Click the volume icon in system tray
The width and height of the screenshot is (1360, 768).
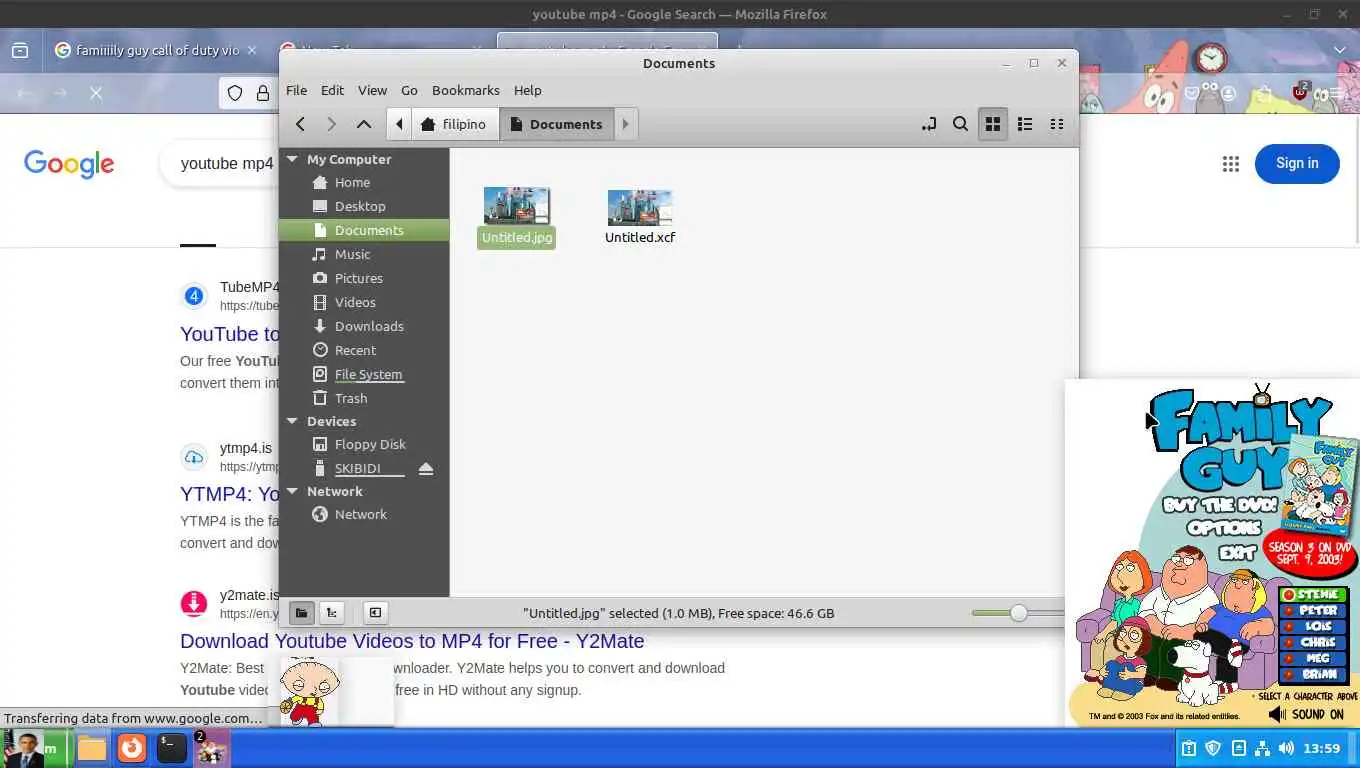point(1286,748)
